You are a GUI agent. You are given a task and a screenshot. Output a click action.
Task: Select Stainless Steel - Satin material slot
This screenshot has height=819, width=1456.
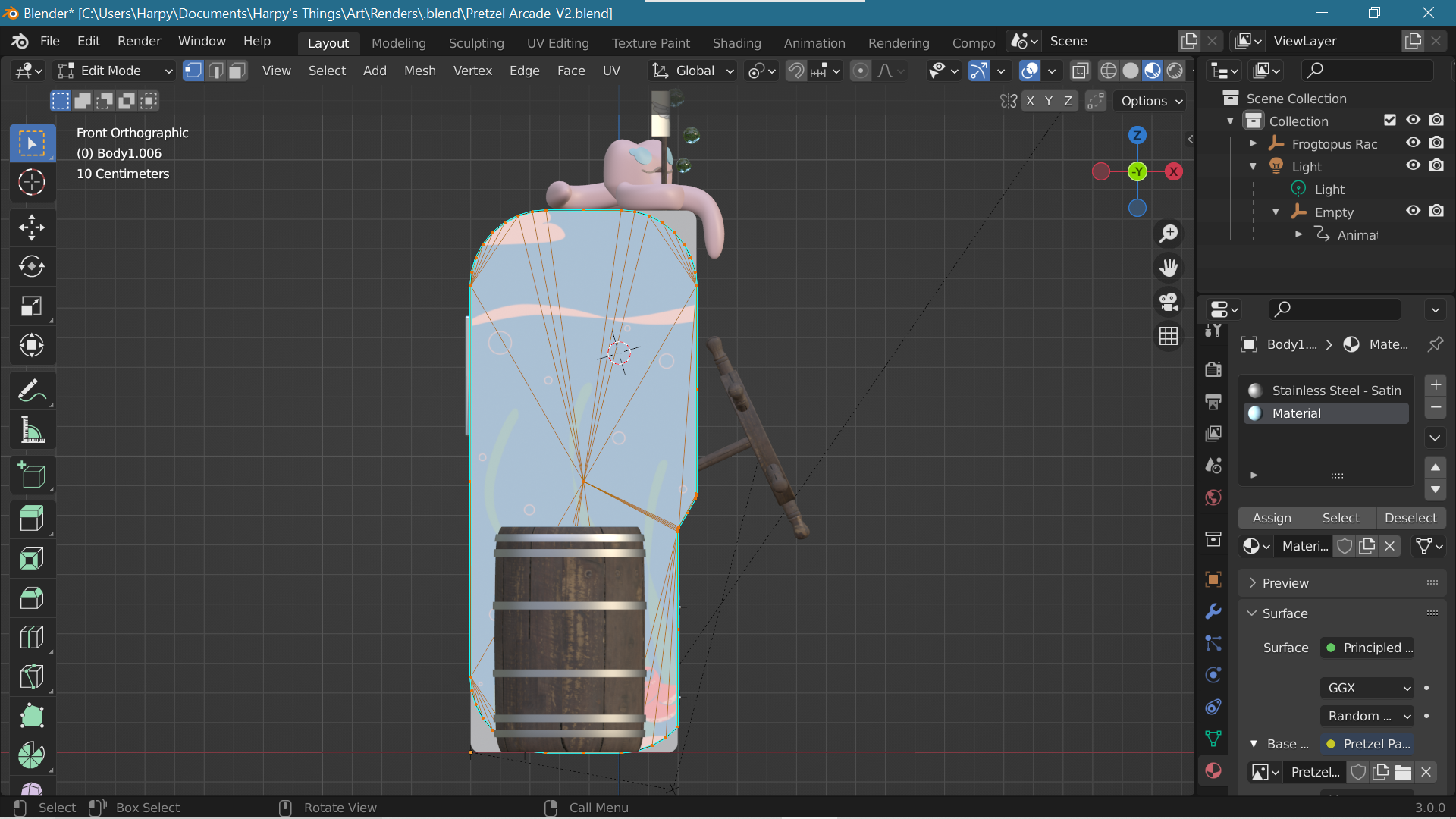point(1326,391)
